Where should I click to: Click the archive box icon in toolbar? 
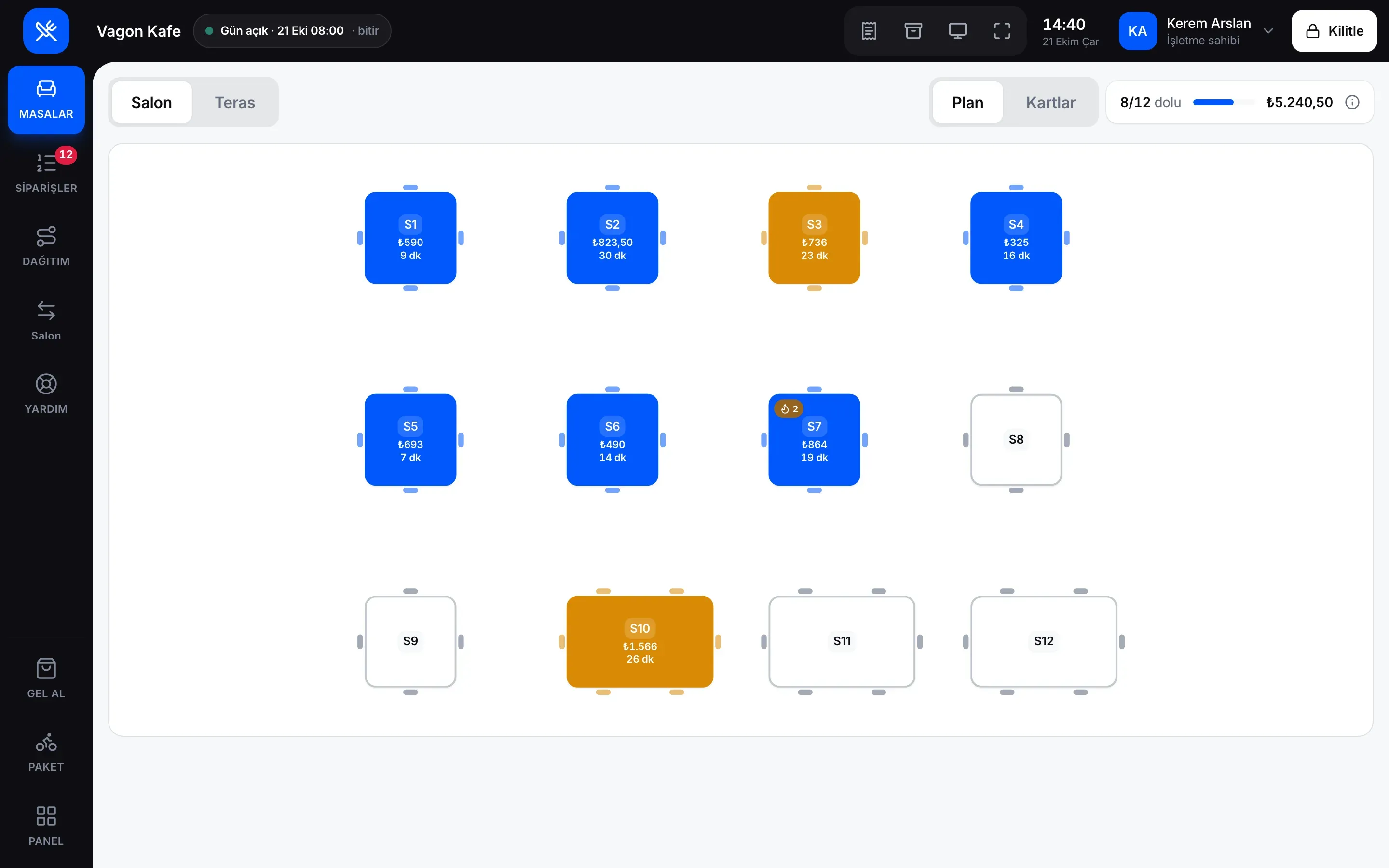[913, 30]
